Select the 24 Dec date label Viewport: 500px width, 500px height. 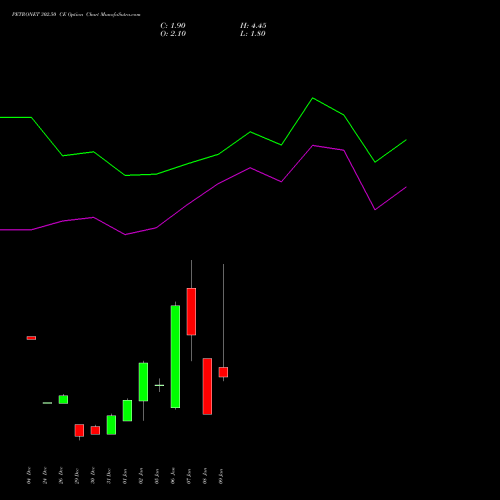tap(45, 476)
